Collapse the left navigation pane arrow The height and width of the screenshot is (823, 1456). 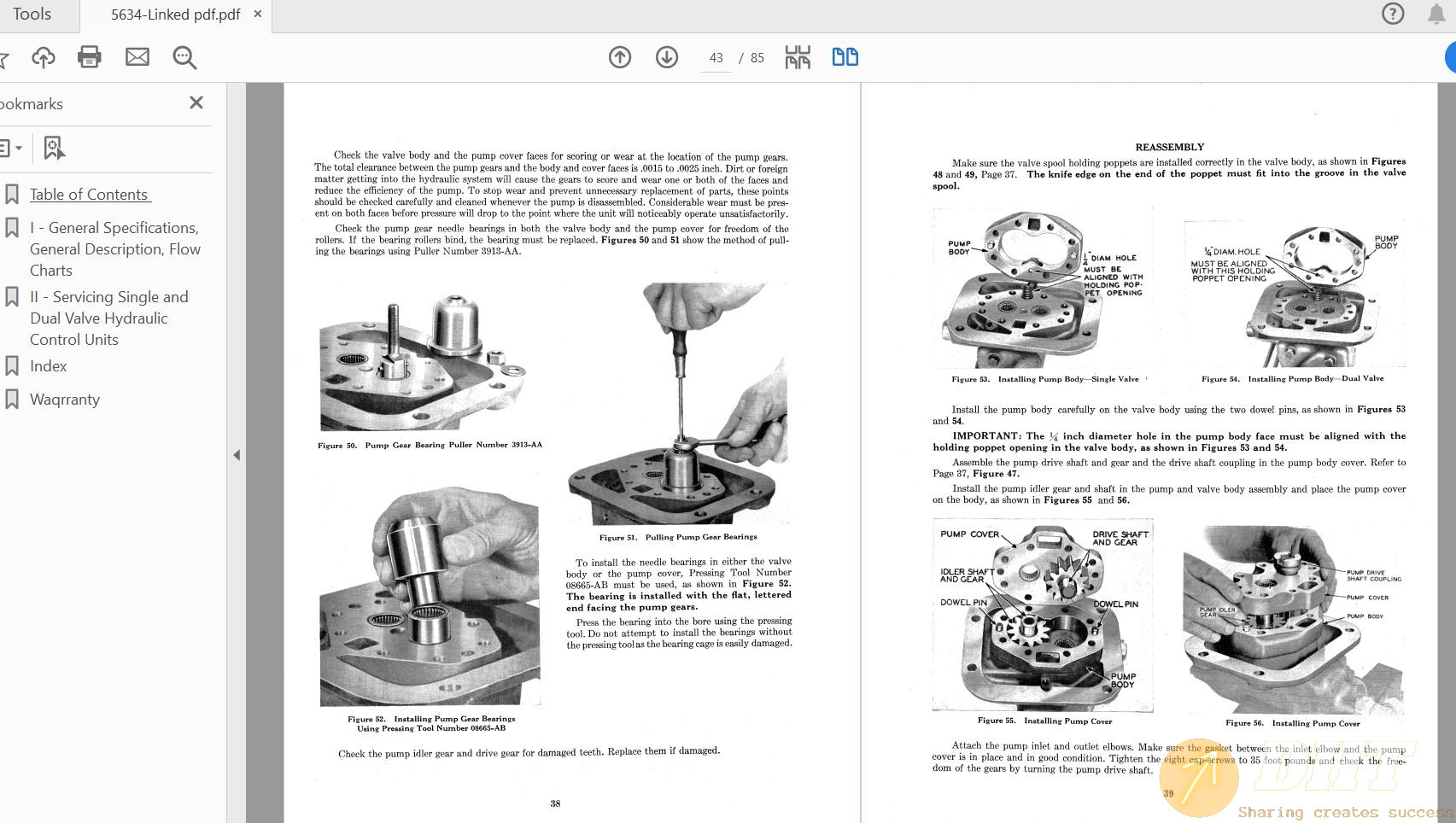coord(237,455)
